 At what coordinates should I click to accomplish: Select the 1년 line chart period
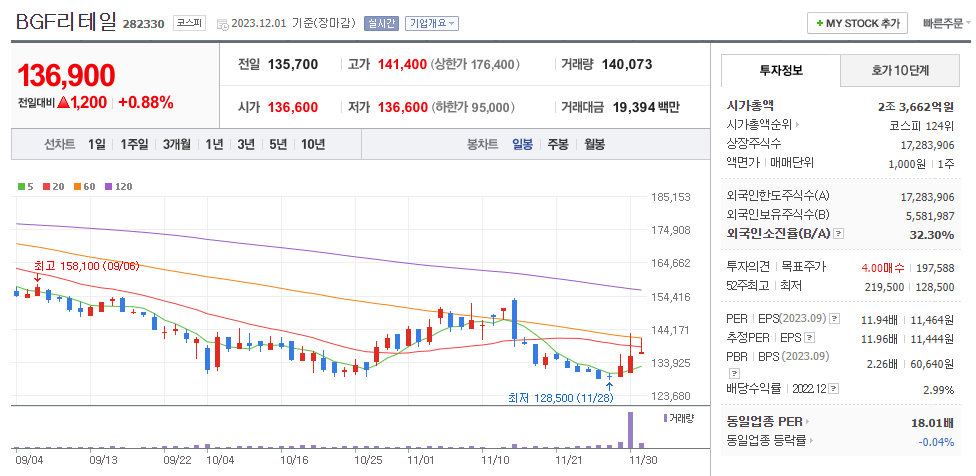(214, 144)
